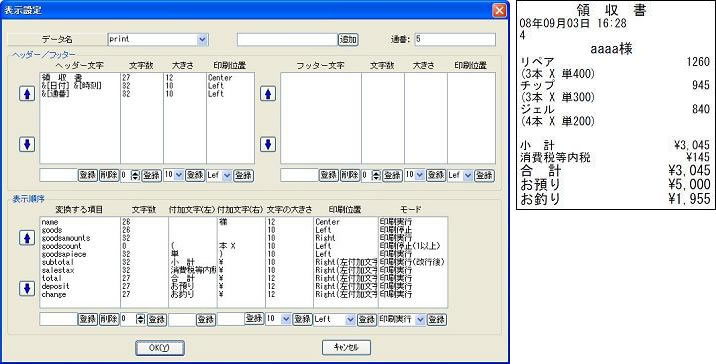This screenshot has width=716, height=364.
Task: Click the 追加 button beside data name field
Action: coord(348,40)
